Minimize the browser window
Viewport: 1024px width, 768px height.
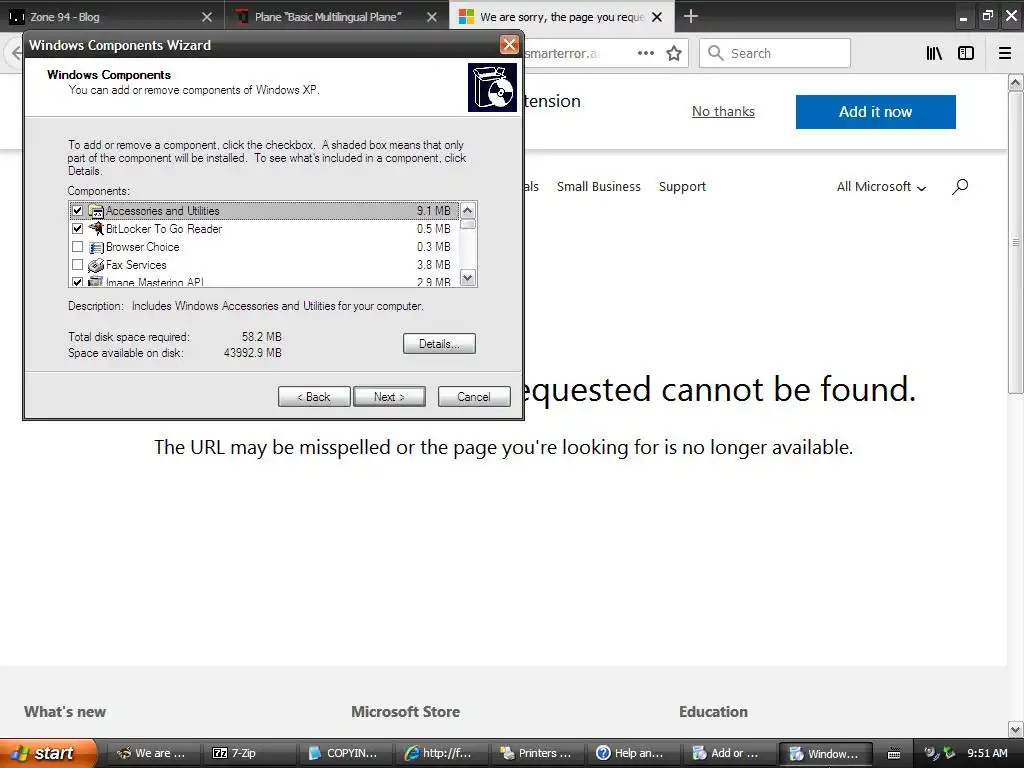click(963, 18)
